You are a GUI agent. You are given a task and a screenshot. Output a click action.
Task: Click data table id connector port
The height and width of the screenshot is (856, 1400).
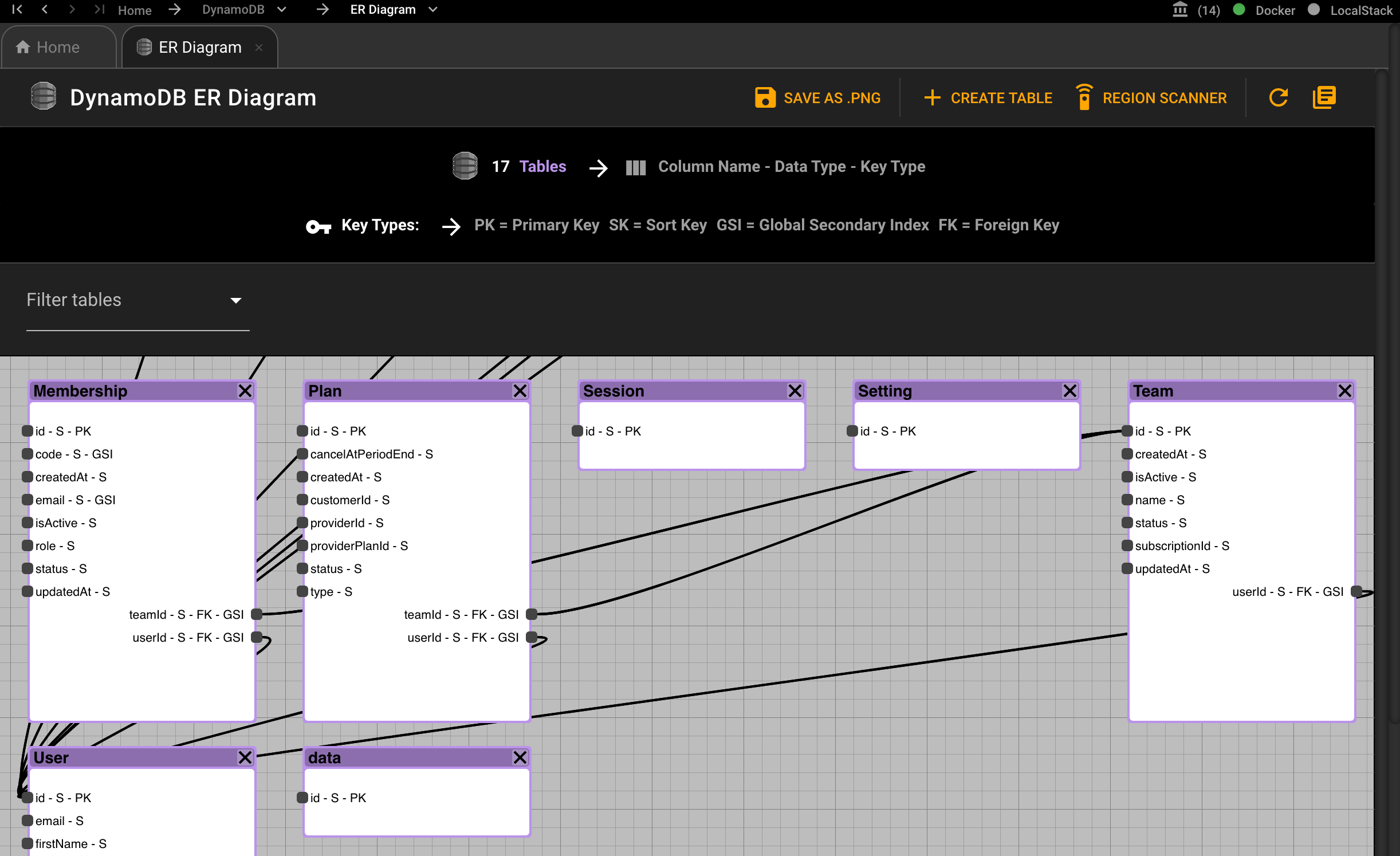tap(302, 798)
